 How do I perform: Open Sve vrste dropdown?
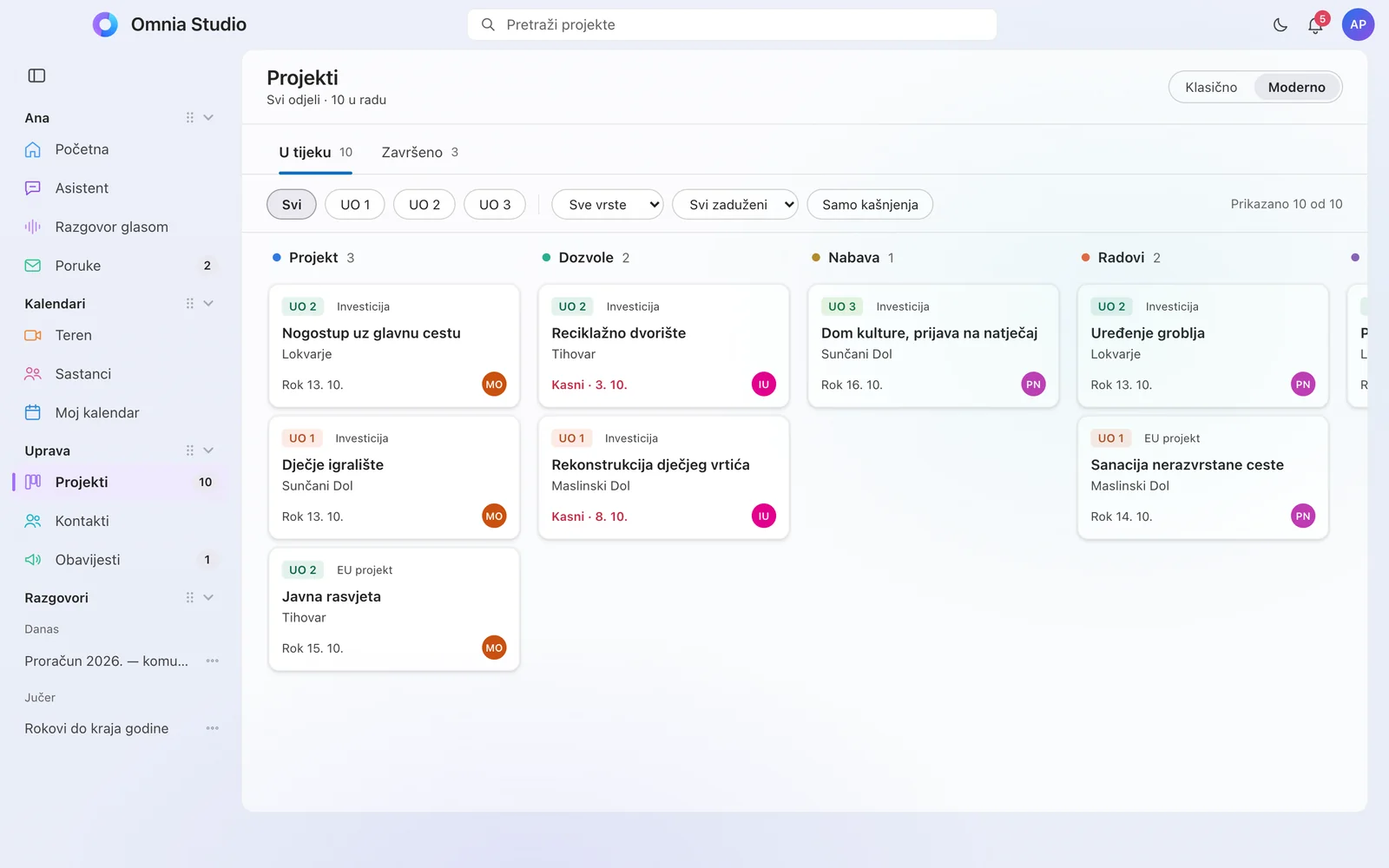pyautogui.click(x=608, y=205)
